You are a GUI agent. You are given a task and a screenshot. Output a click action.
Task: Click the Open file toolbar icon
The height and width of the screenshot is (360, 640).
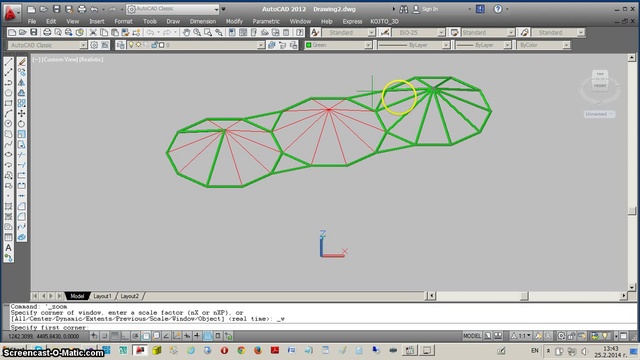23,32
